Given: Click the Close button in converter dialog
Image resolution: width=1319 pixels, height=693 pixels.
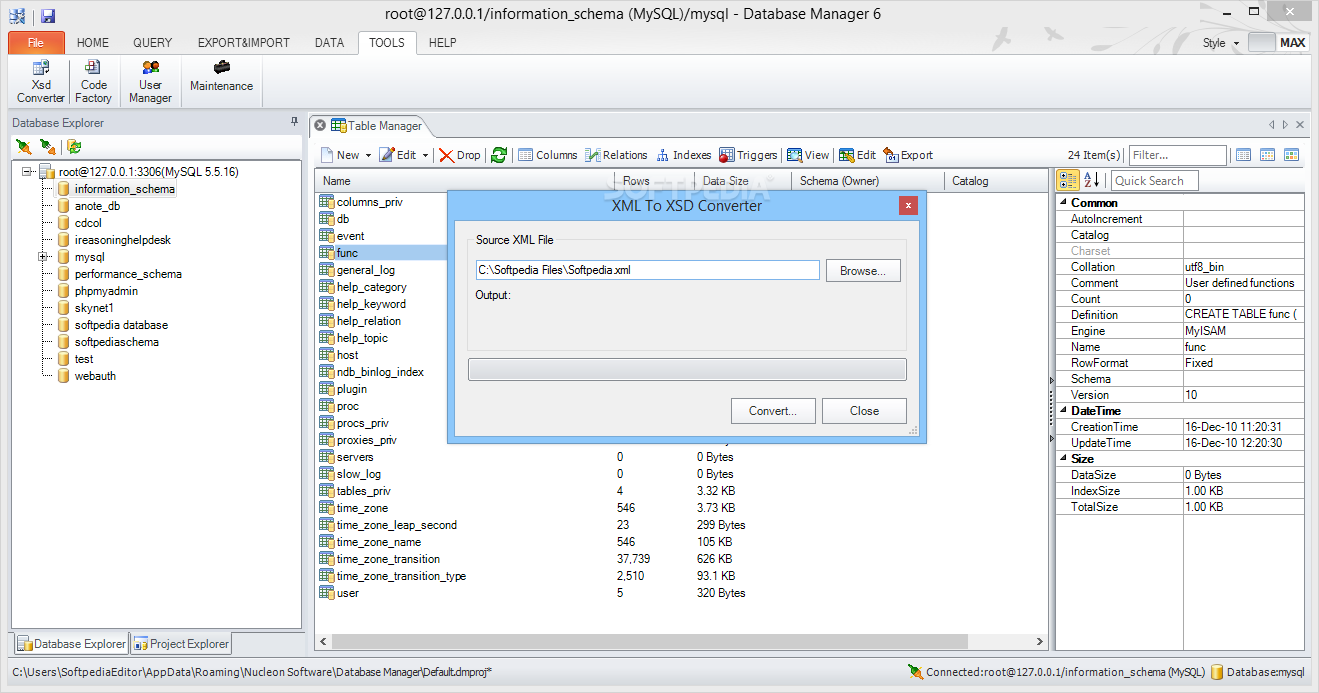Looking at the screenshot, I should [x=864, y=411].
